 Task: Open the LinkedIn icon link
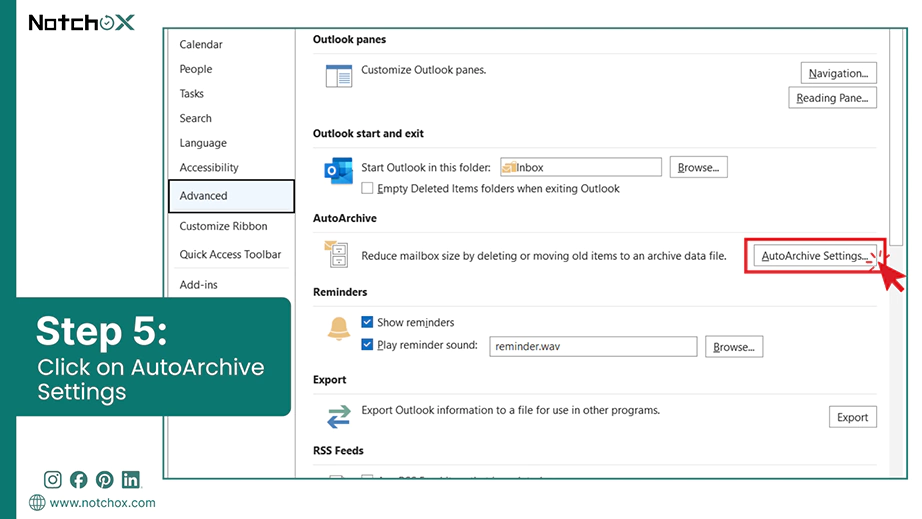coord(131,480)
